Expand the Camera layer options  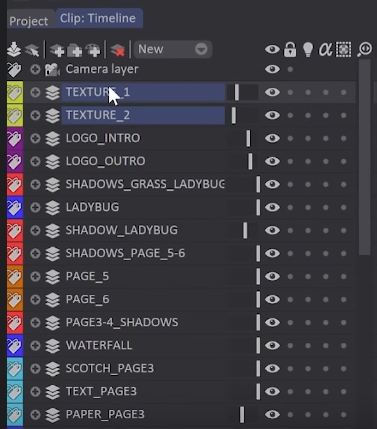[35, 69]
